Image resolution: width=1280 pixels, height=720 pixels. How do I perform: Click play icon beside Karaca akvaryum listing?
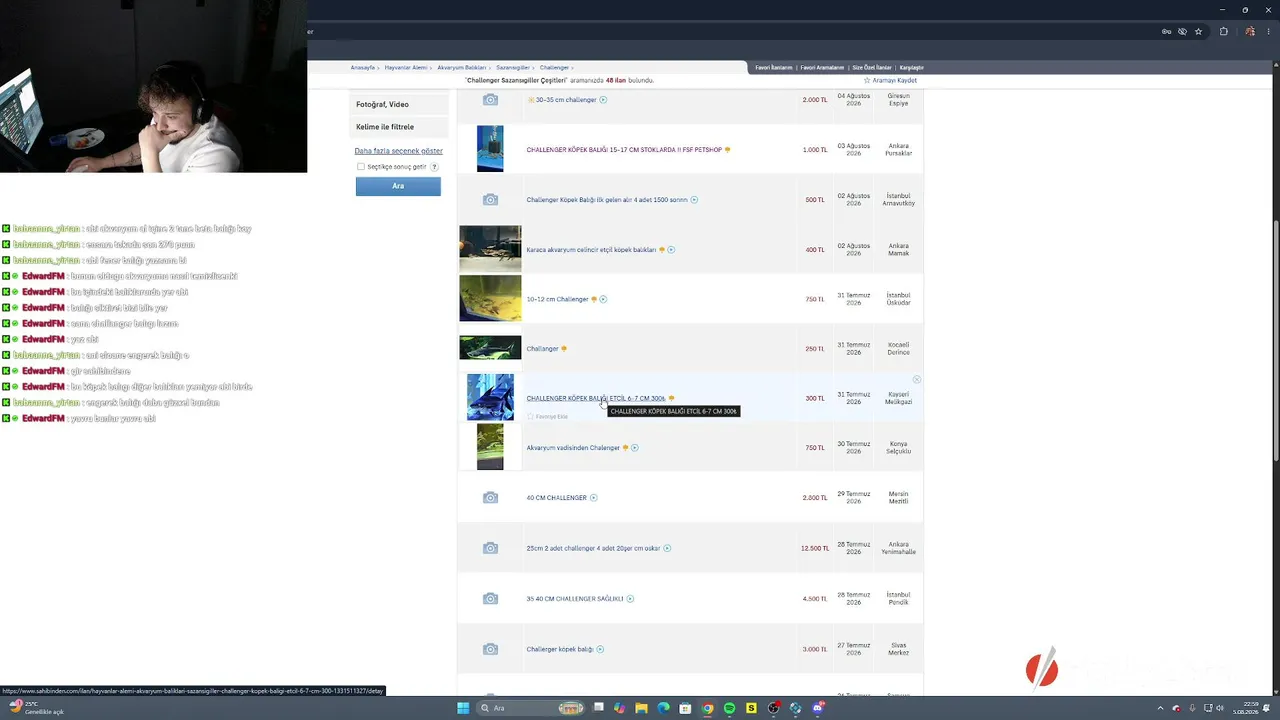coord(671,250)
